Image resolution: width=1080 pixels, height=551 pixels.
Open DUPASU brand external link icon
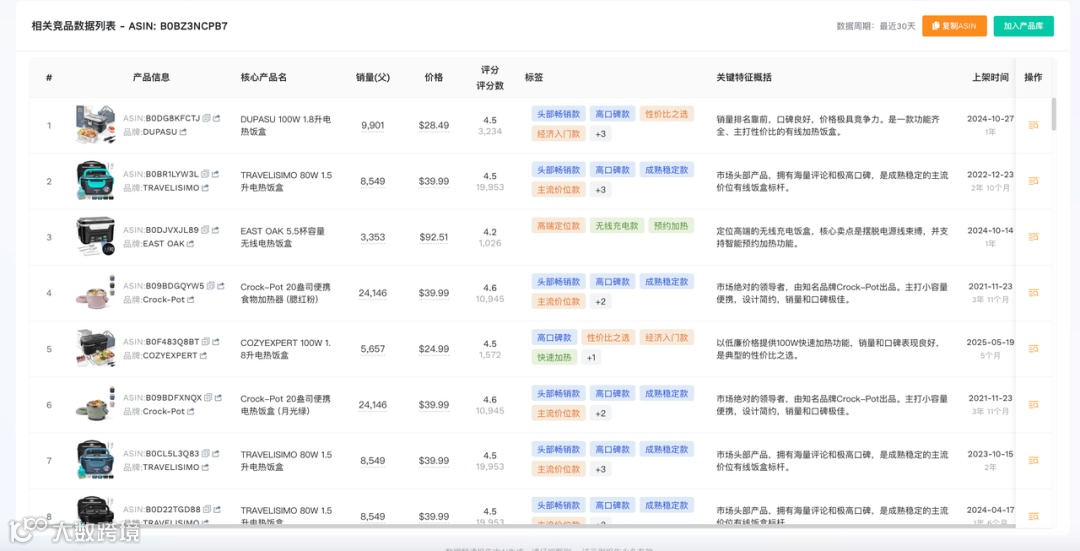pyautogui.click(x=183, y=132)
